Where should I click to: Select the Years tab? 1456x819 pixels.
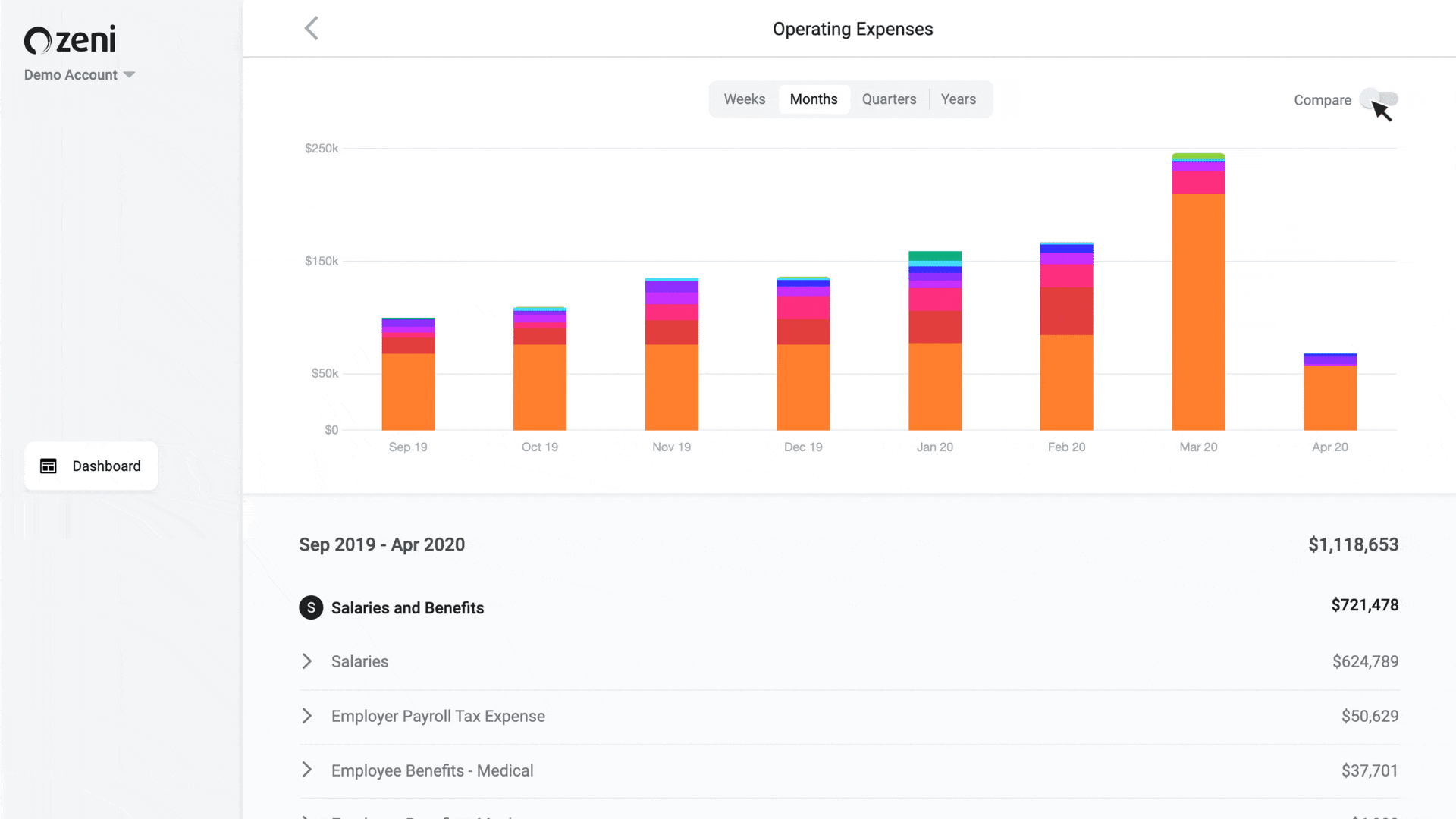click(x=958, y=99)
